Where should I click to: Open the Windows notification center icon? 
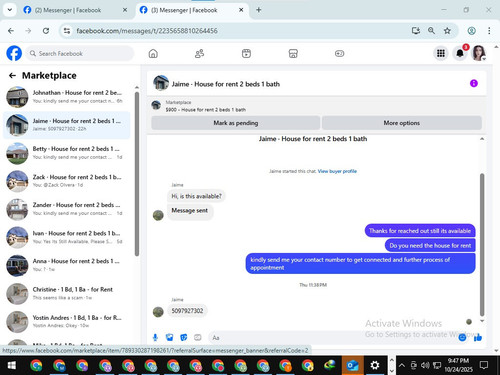coord(484,365)
